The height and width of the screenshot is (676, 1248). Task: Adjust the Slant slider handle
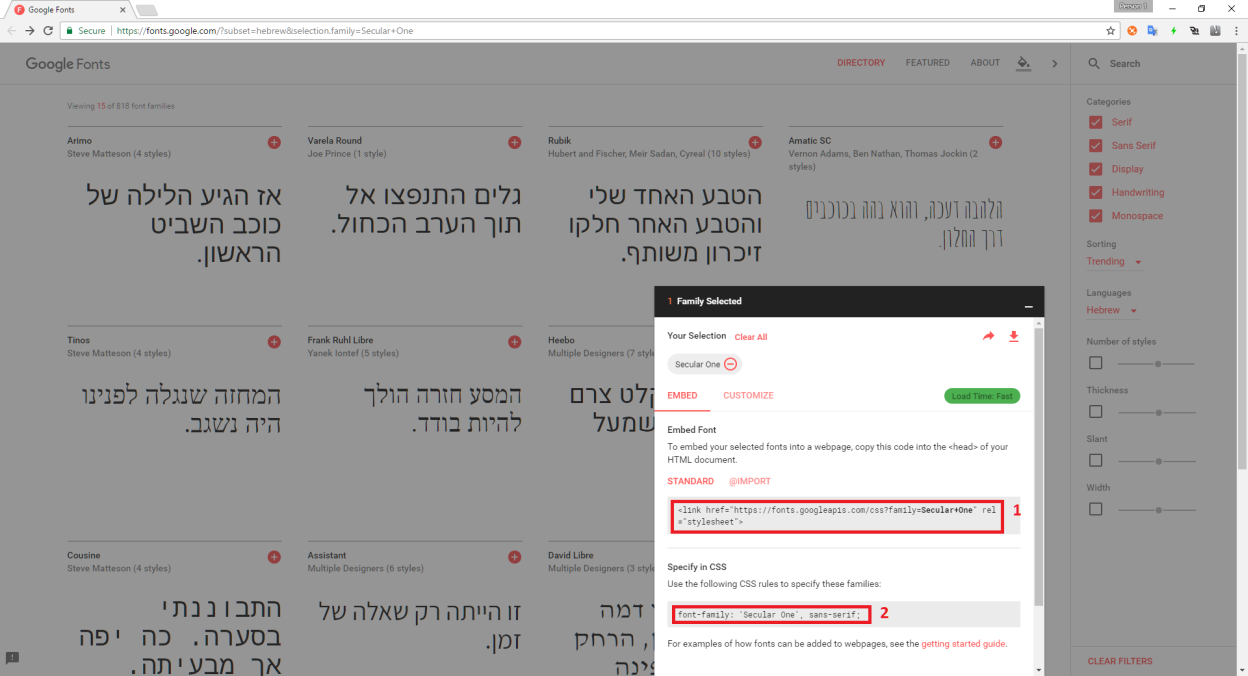click(1159, 461)
